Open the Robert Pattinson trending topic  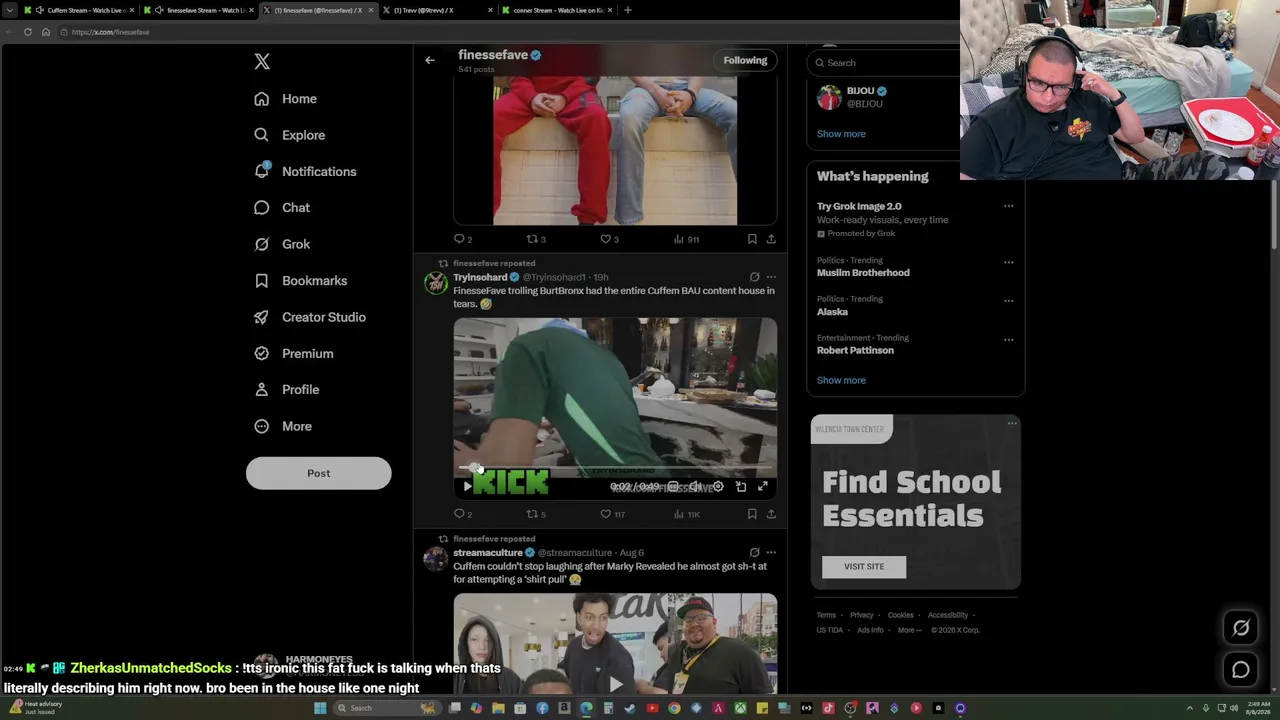click(x=855, y=350)
